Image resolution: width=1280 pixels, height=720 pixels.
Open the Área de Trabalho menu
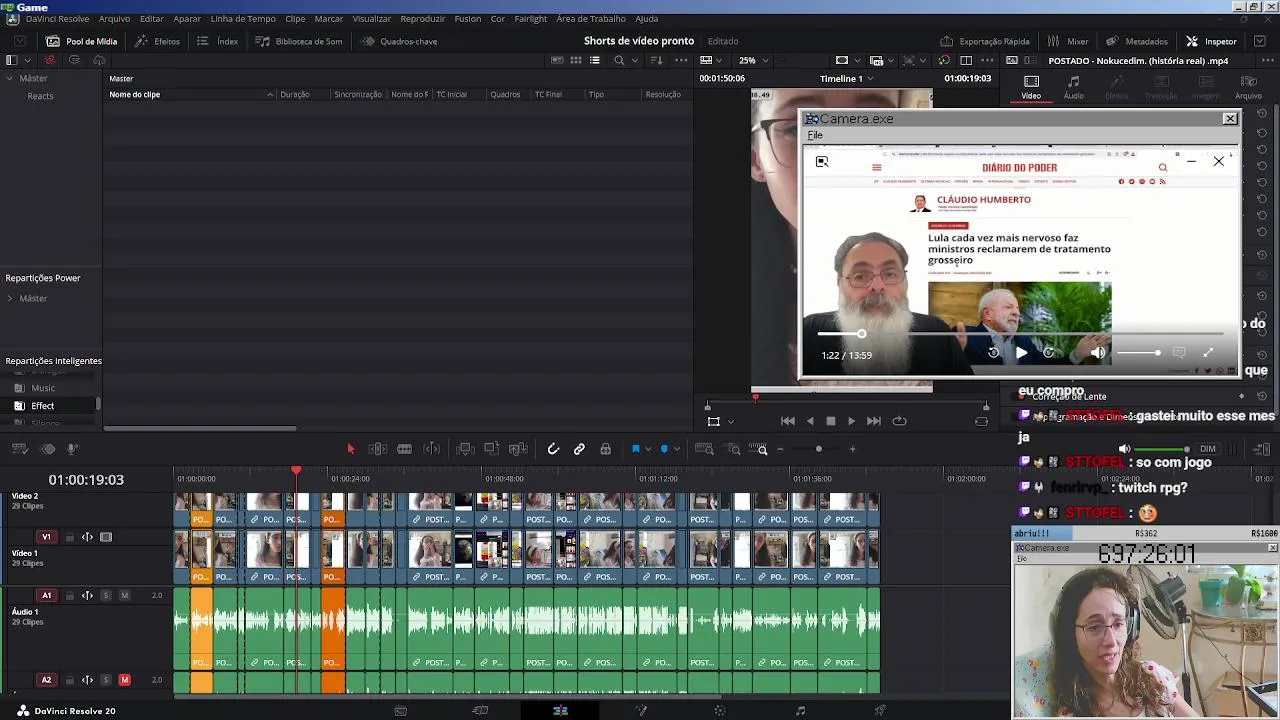(593, 19)
